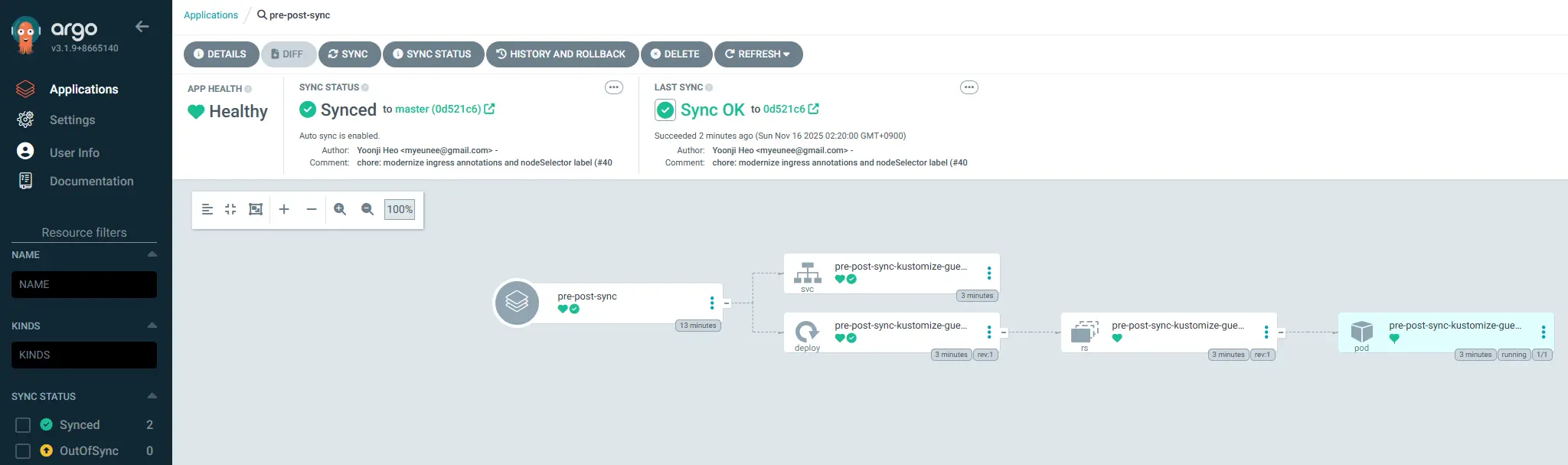Click the collapse arrows graph toolbar icon
The image size is (1568, 465).
click(230, 209)
